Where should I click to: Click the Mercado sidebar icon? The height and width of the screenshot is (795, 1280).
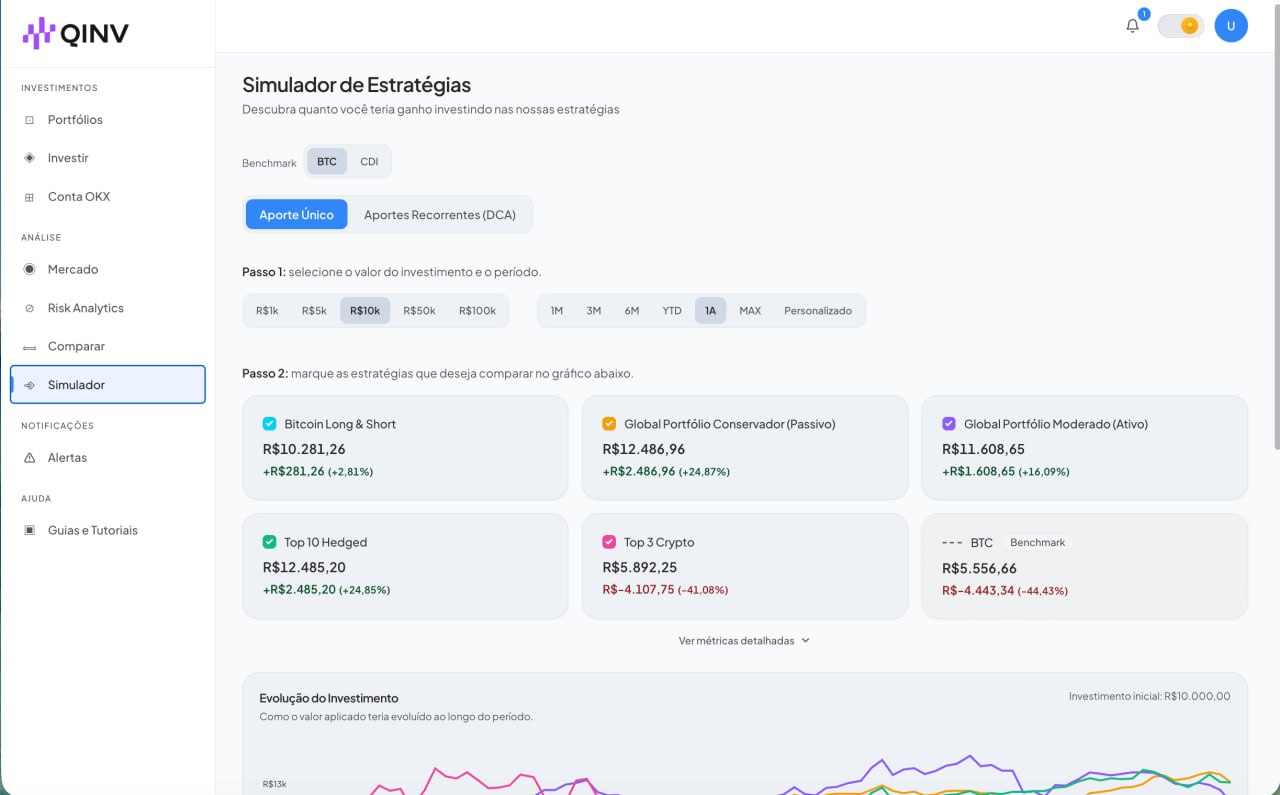tap(29, 270)
